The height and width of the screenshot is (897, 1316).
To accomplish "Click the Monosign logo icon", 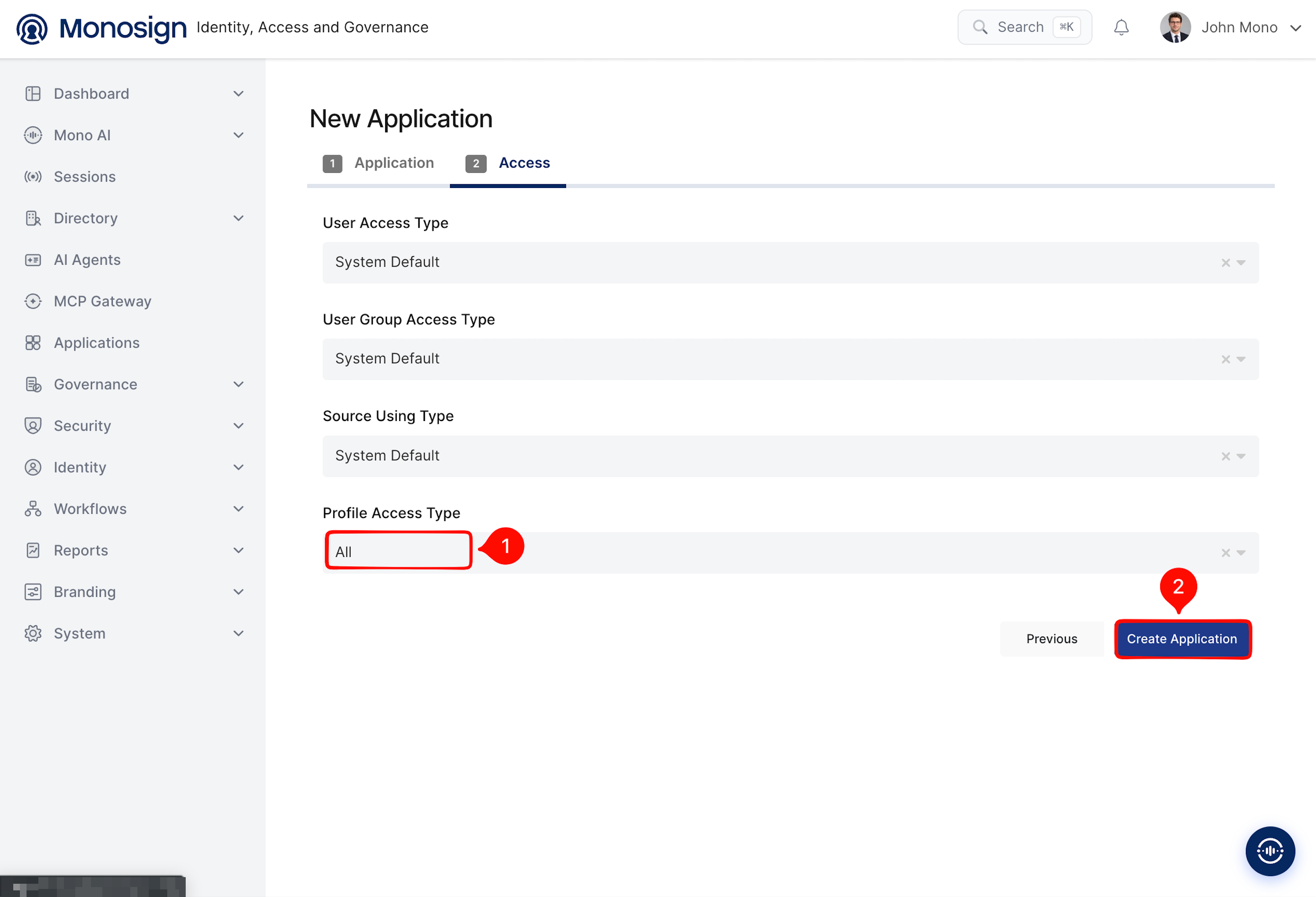I will [32, 28].
